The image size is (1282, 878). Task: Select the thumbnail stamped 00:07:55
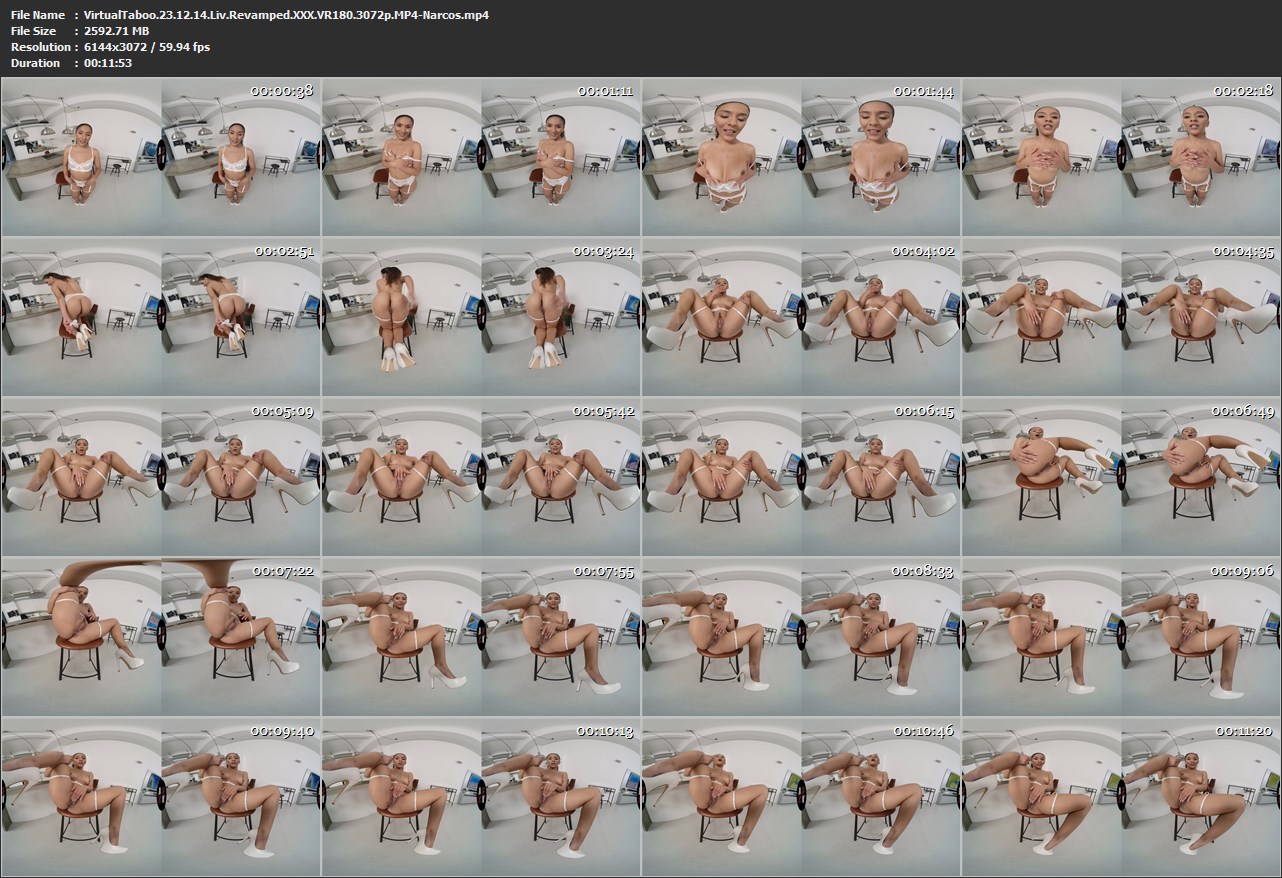pos(481,637)
